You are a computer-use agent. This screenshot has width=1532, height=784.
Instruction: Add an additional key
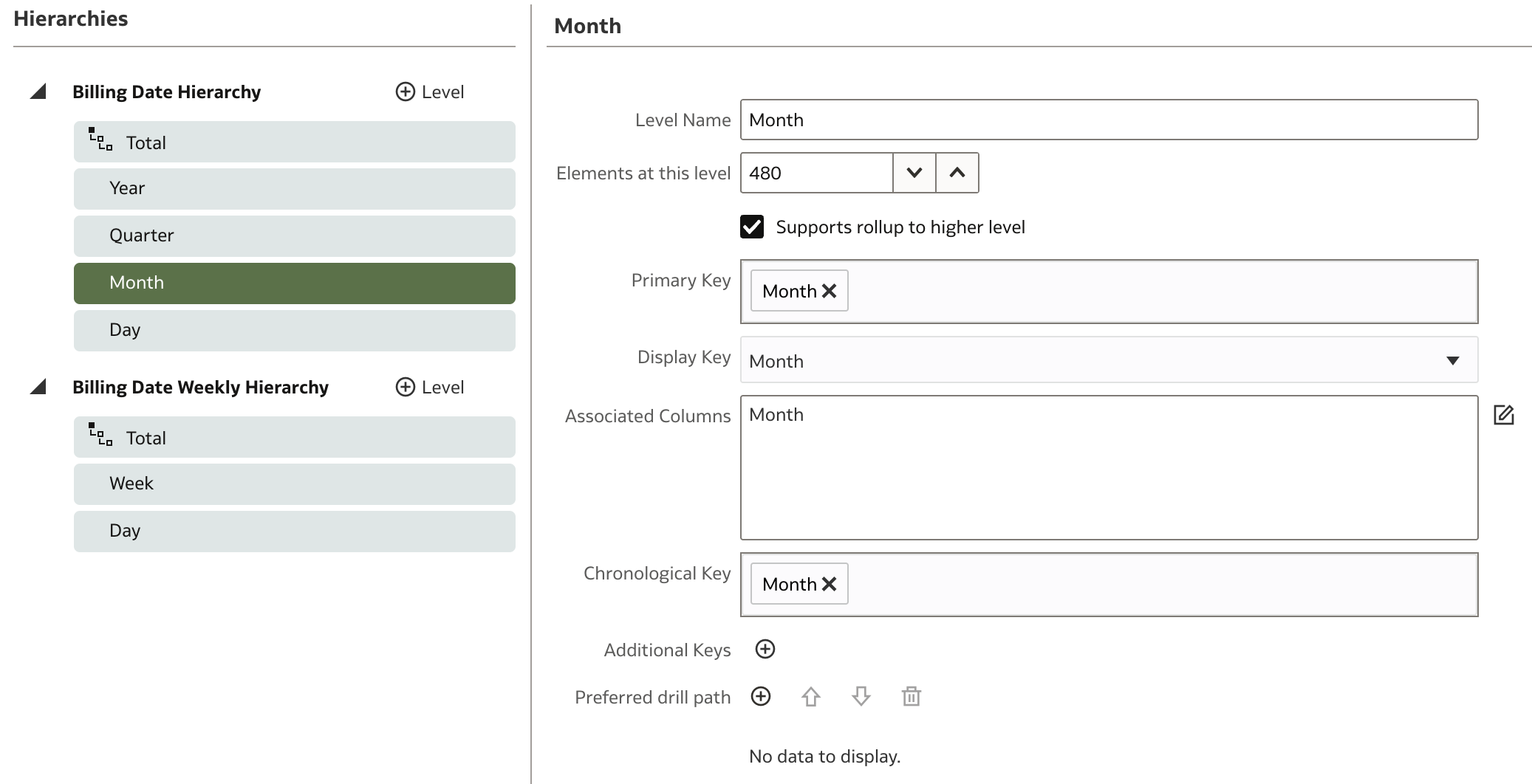[x=765, y=649]
